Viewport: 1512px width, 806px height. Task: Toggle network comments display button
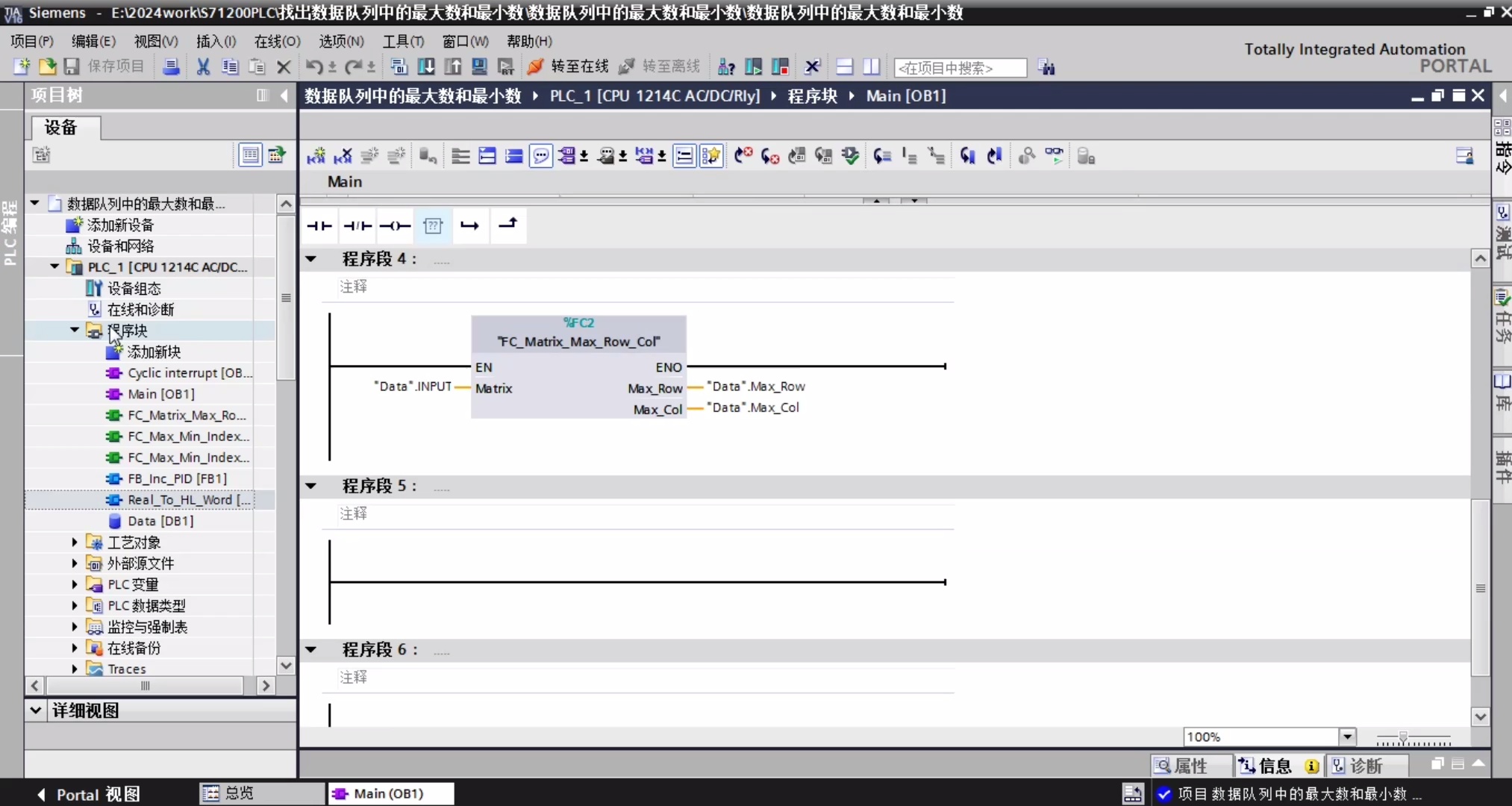pyautogui.click(x=541, y=156)
